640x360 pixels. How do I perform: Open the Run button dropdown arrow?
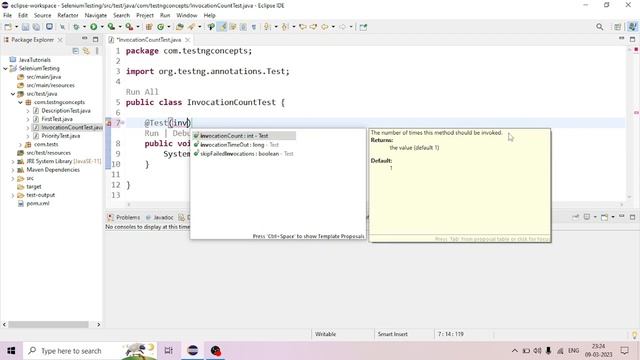[x=102, y=27]
